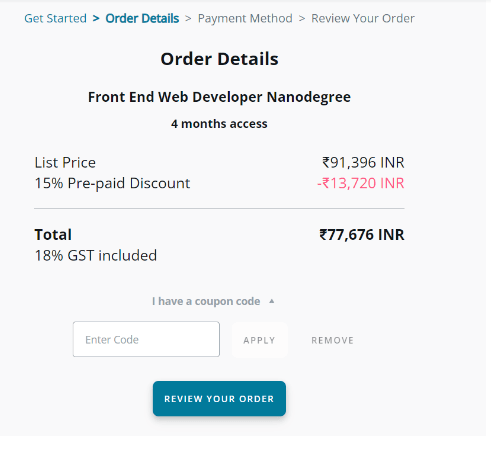491x454 pixels.
Task: Click the ₹77,676 INR total amount
Action: click(x=362, y=235)
